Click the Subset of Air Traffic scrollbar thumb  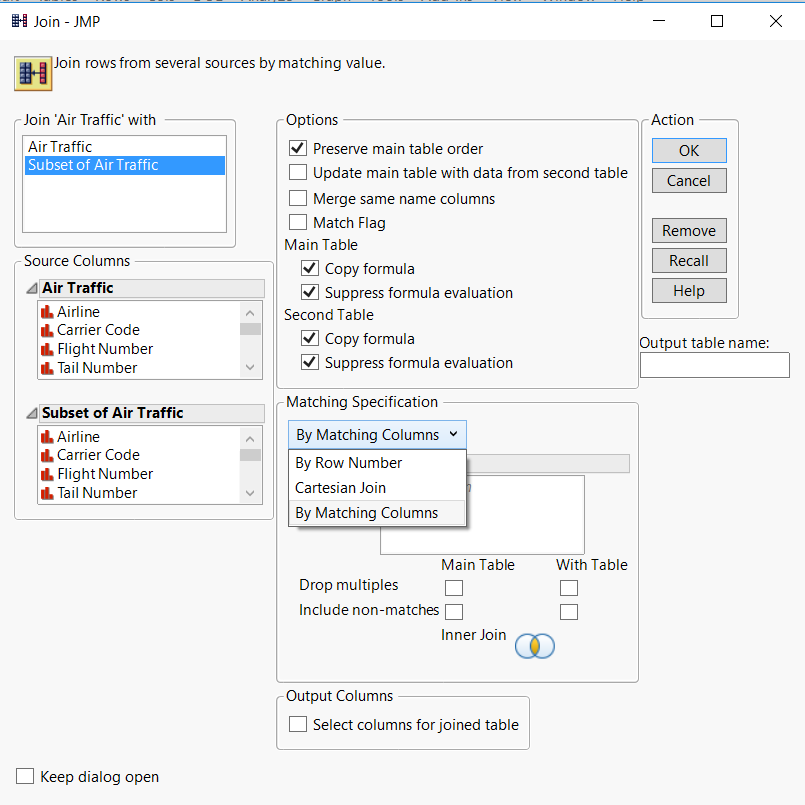(x=250, y=455)
